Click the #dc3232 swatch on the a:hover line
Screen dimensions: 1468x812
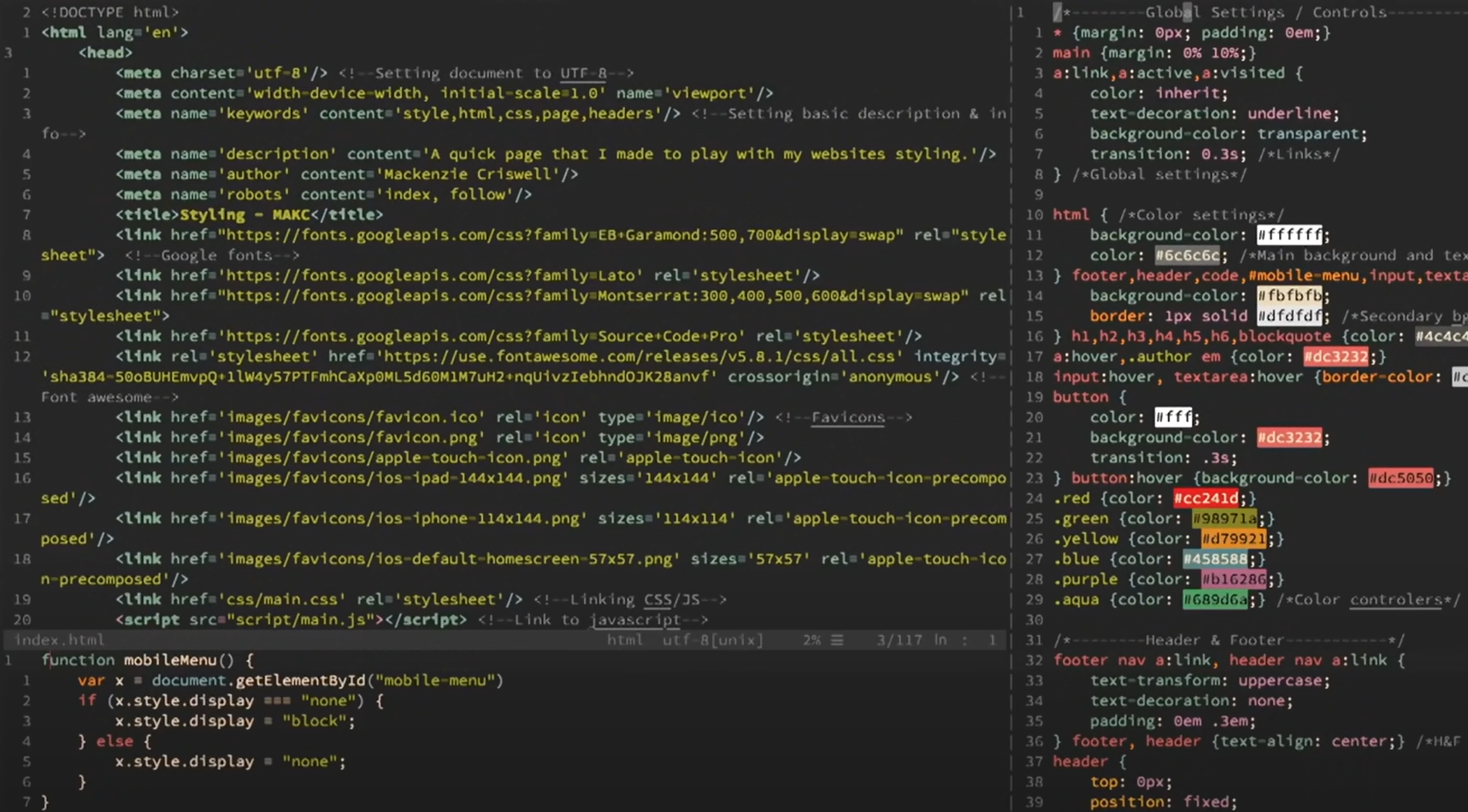tap(1335, 356)
